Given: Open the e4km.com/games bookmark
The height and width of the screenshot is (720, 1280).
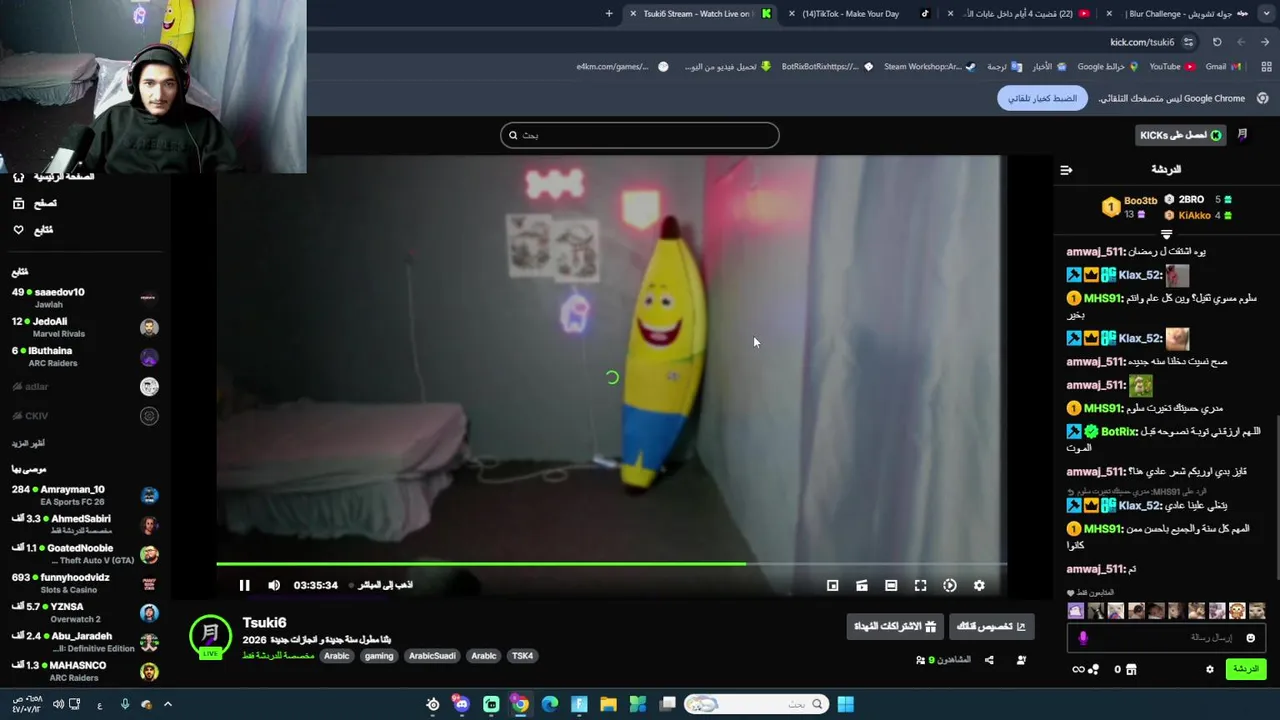Looking at the screenshot, I should click(x=620, y=67).
